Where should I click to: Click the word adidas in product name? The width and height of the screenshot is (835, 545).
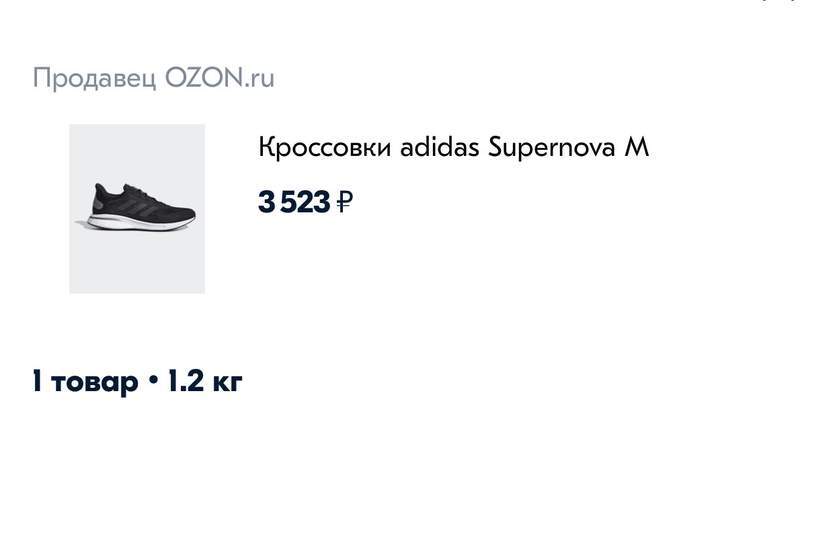click(439, 148)
